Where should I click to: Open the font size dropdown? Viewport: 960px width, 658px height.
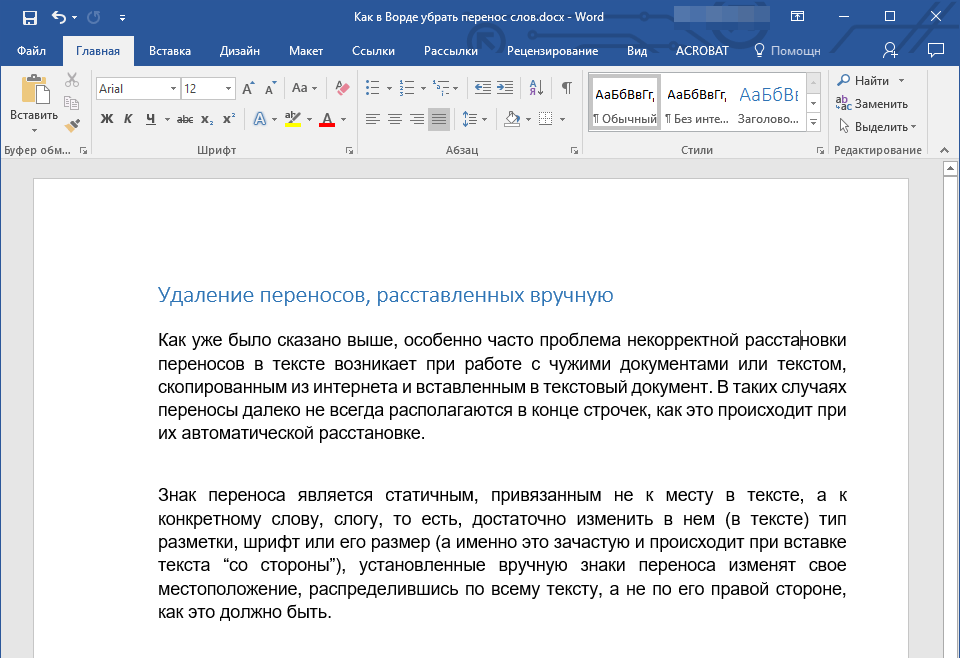229,89
